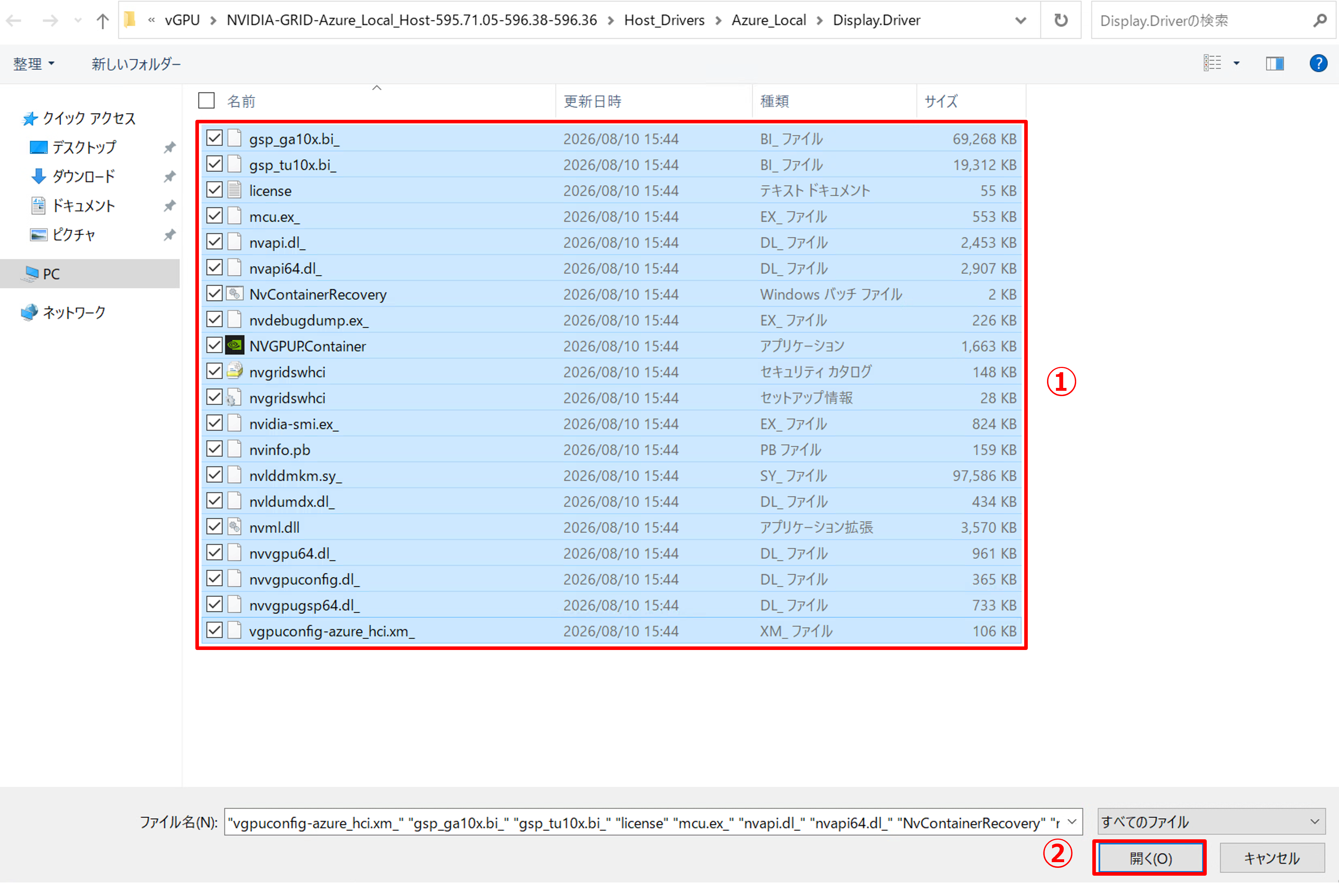The image size is (1339, 896).
Task: Open the recent locations dropdown arrow
Action: [78, 21]
